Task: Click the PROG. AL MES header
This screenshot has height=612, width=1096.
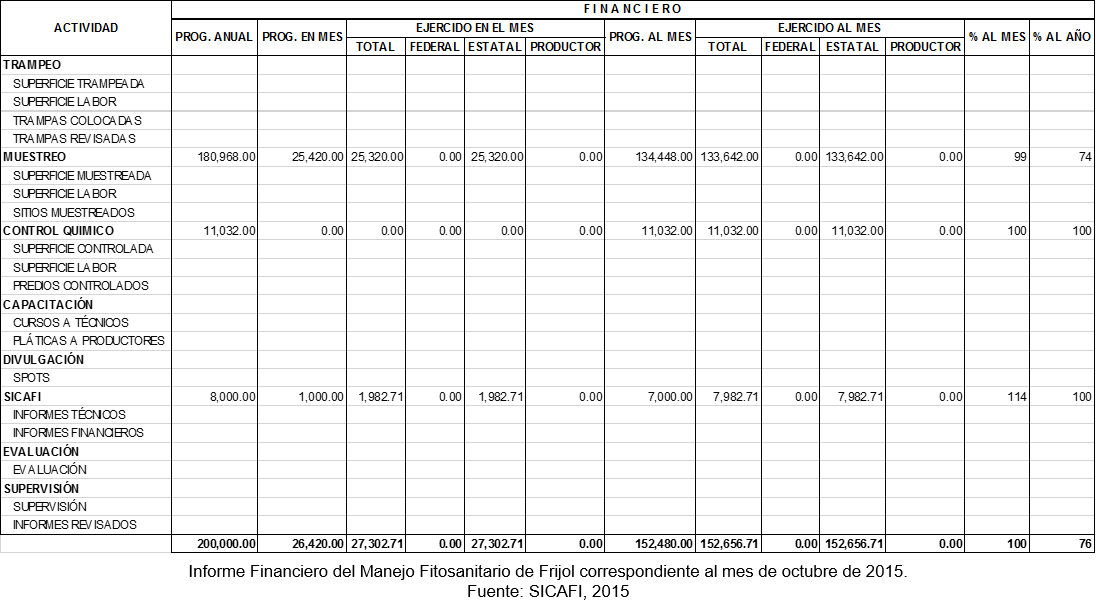Action: 650,37
